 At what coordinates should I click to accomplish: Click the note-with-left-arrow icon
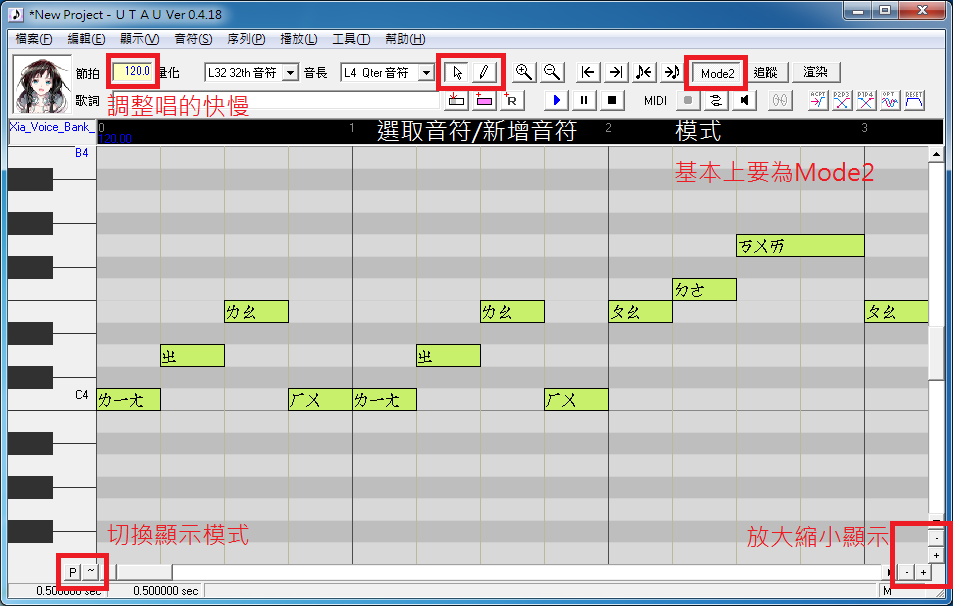point(644,72)
